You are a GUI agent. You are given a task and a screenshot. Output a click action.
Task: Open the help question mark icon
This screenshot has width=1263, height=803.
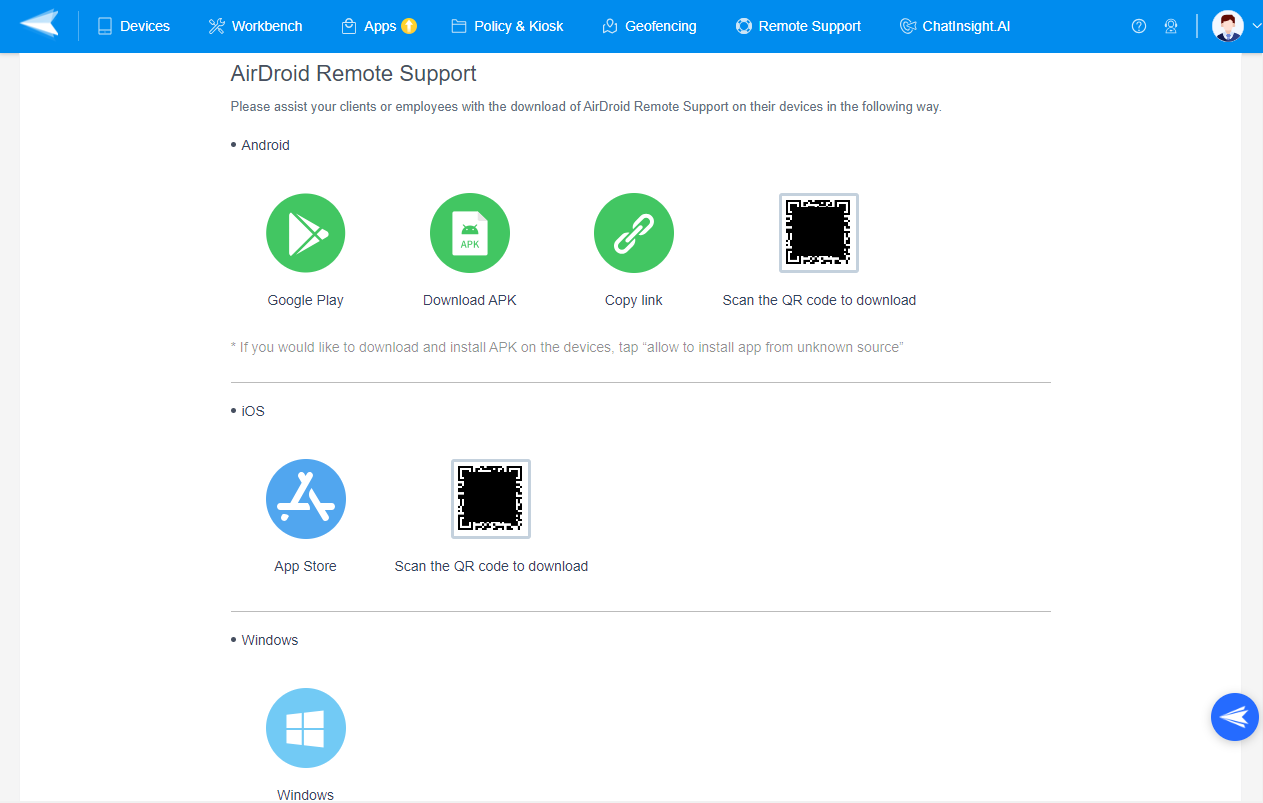click(x=1139, y=26)
